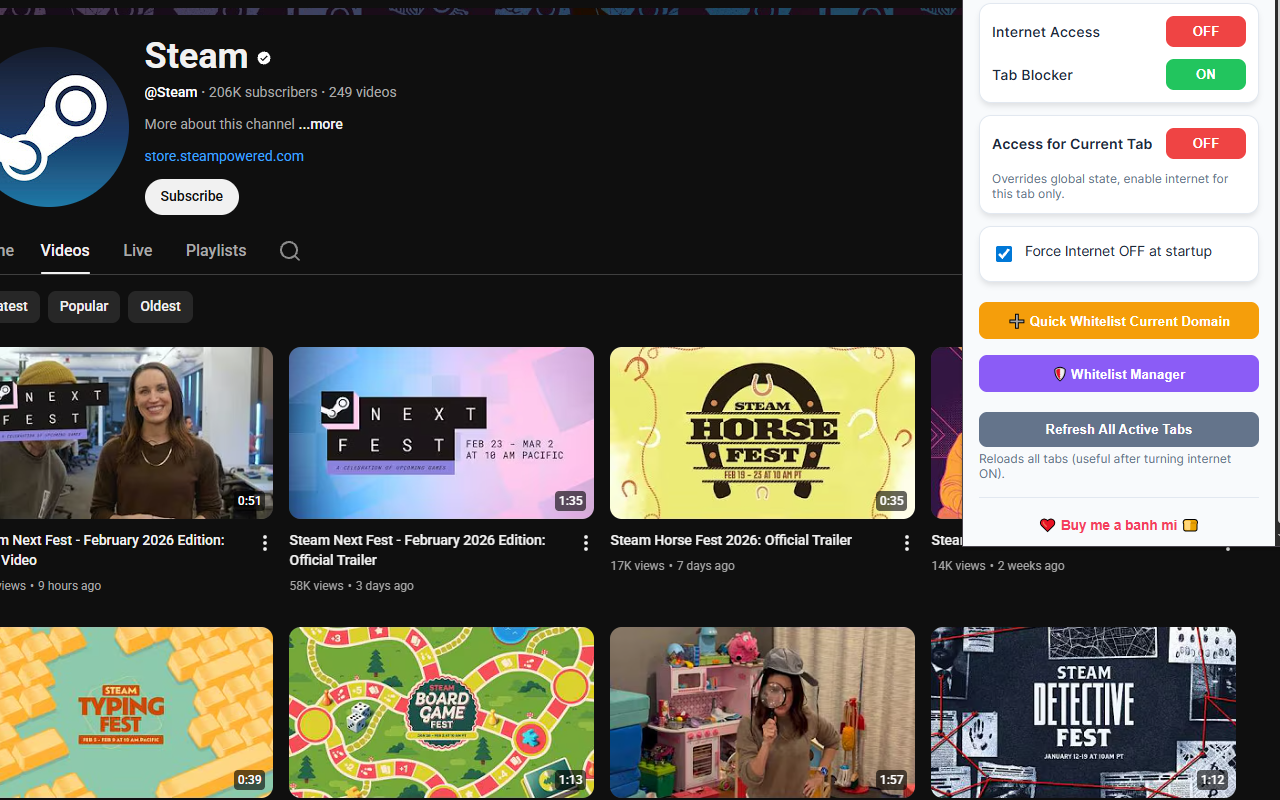Click the Overrides global state description text
The width and height of the screenshot is (1280, 800).
tap(1110, 186)
